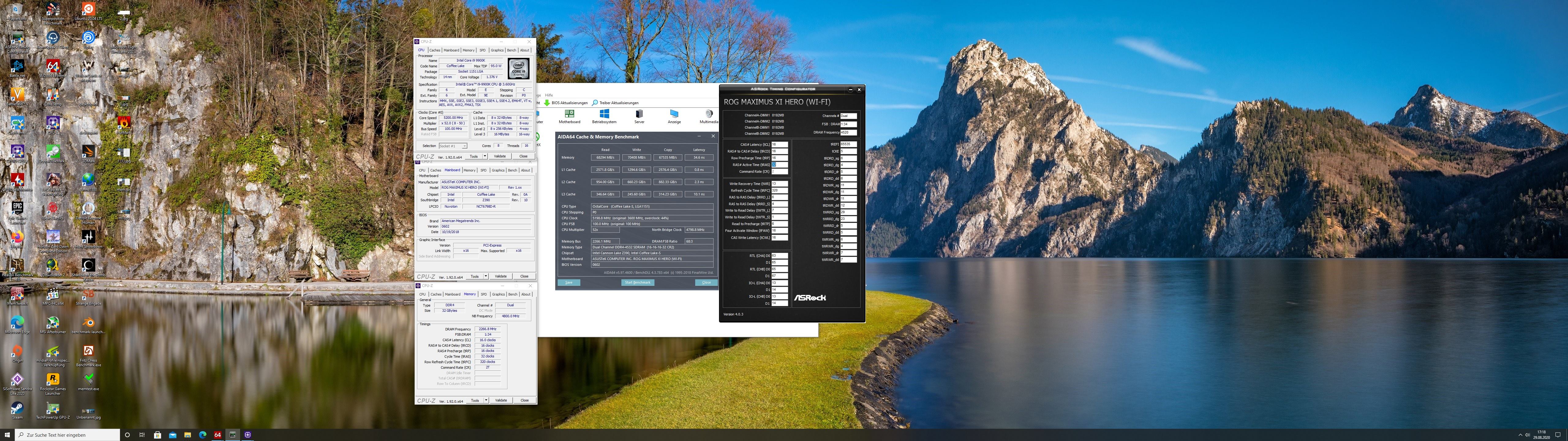The width and height of the screenshot is (1568, 441).
Task: Select the Anzeige icon in AIDA64
Action: (674, 116)
